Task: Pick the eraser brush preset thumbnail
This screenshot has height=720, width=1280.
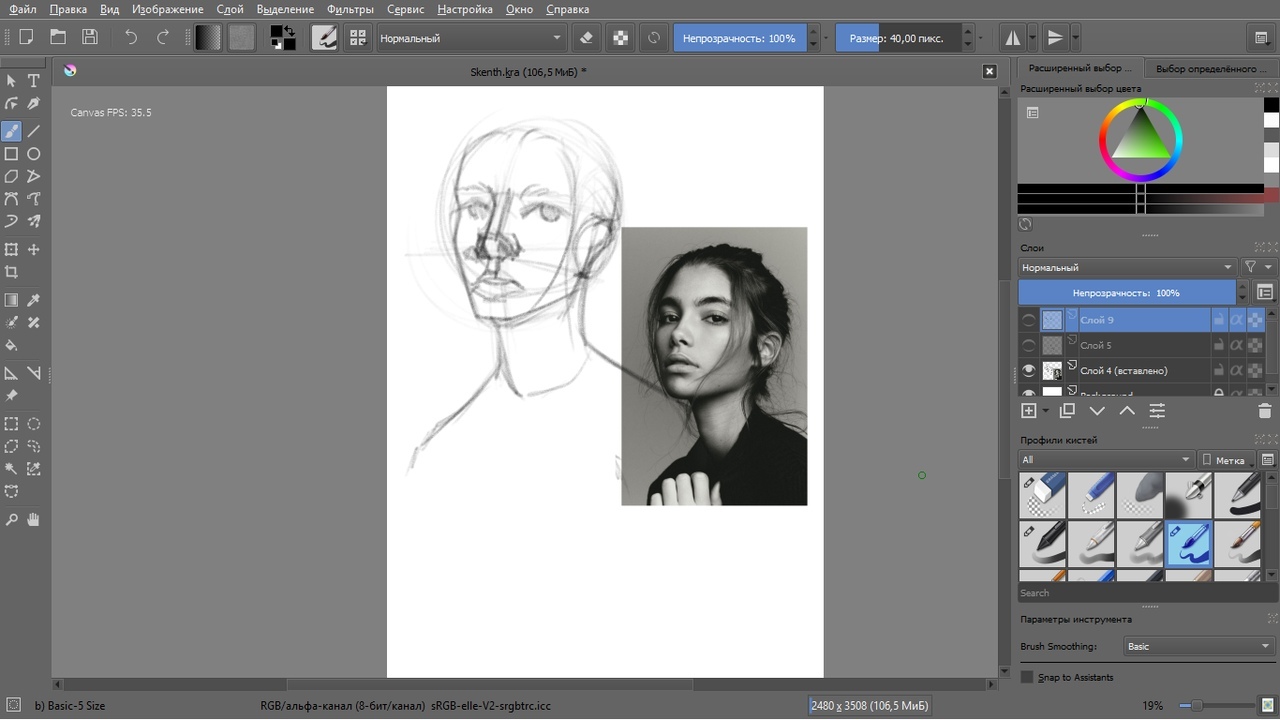Action: click(1042, 495)
